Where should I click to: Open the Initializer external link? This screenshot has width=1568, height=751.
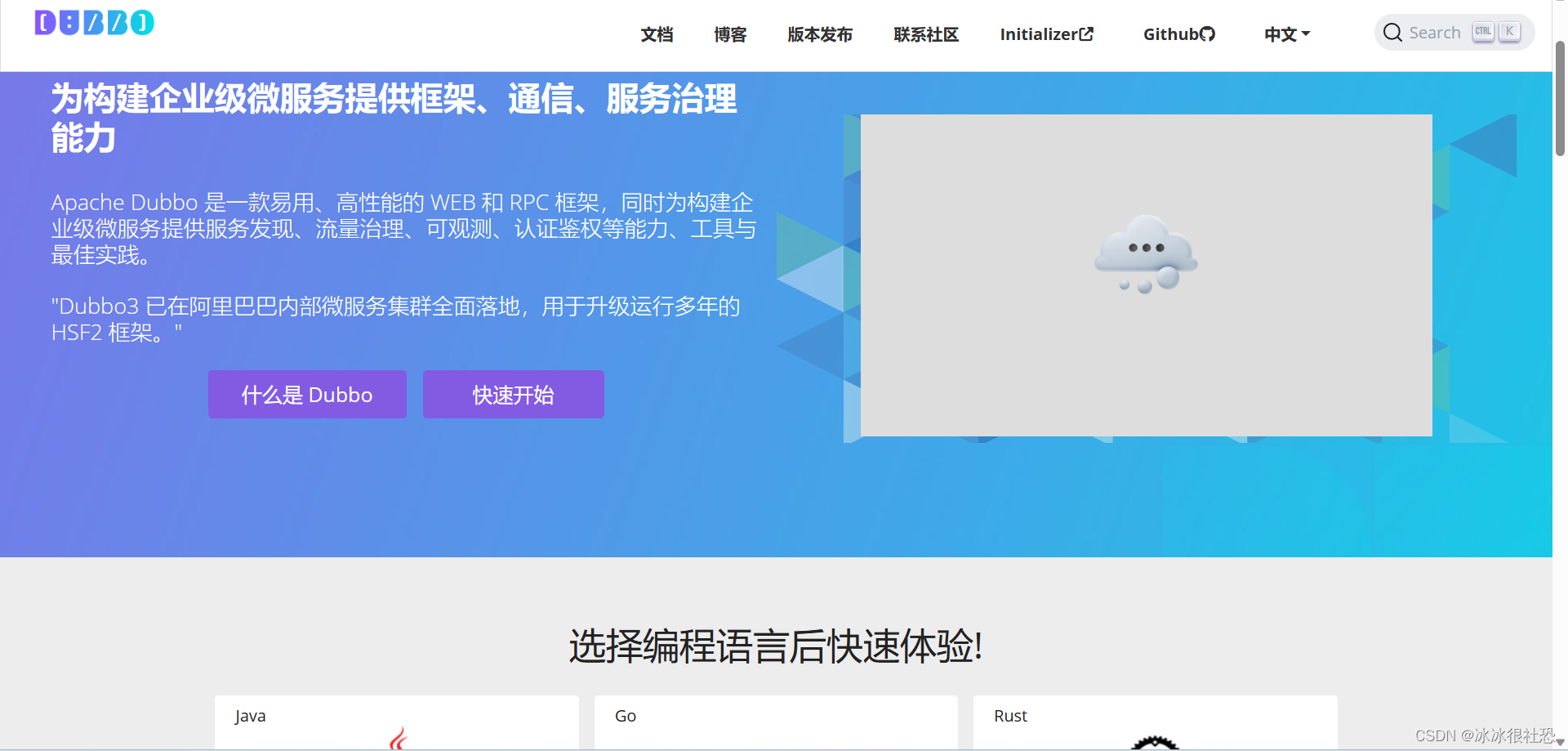tap(1046, 34)
